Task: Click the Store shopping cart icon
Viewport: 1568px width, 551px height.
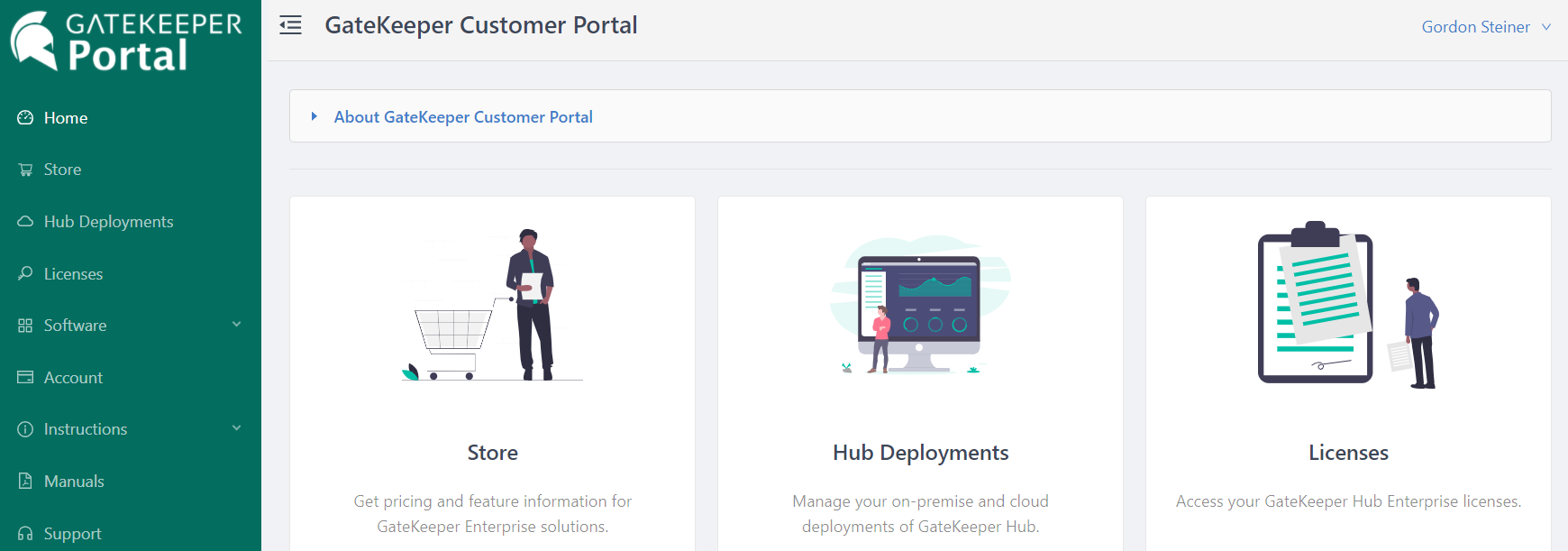Action: [x=25, y=170]
